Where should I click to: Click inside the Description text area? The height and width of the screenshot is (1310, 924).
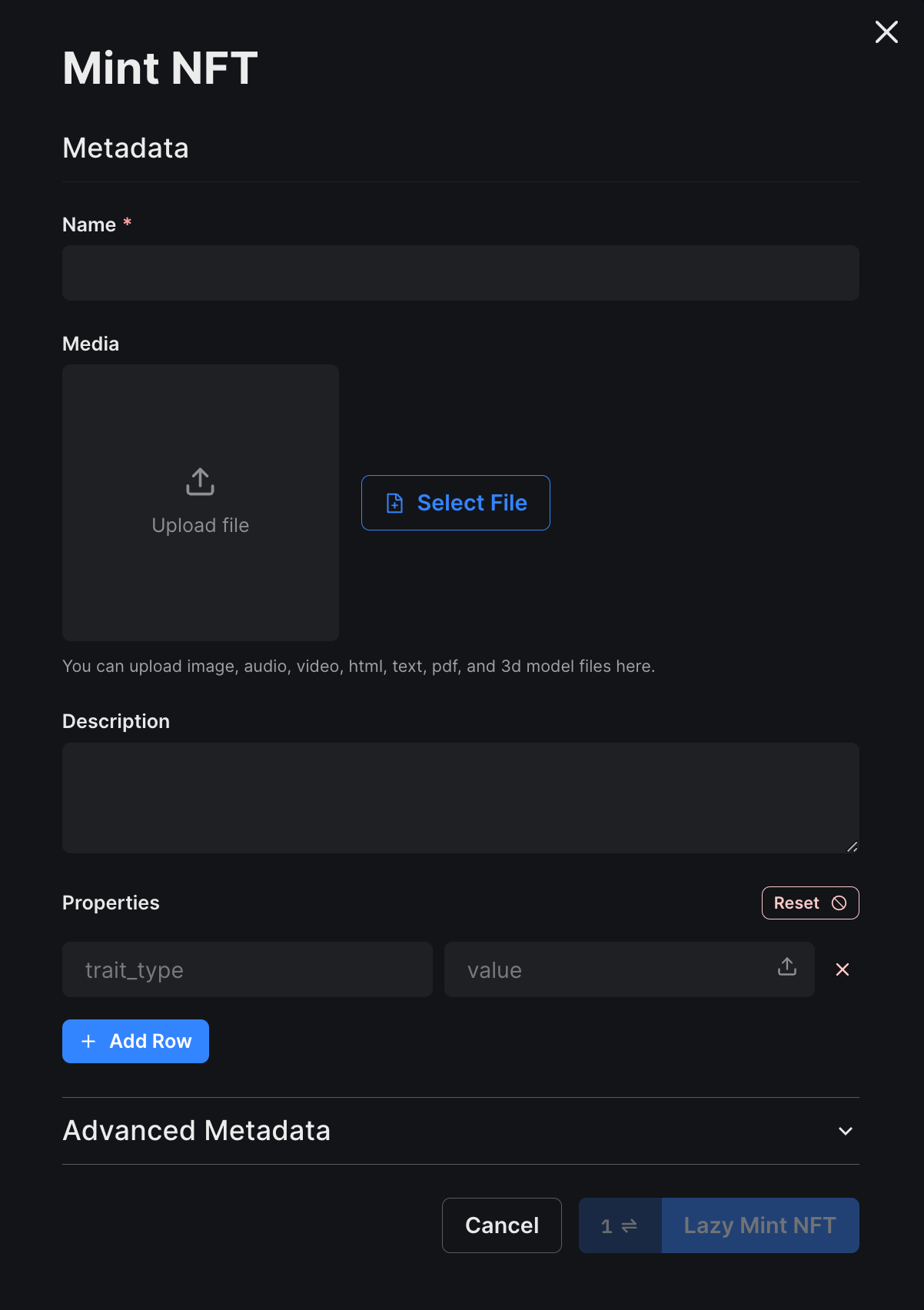460,798
